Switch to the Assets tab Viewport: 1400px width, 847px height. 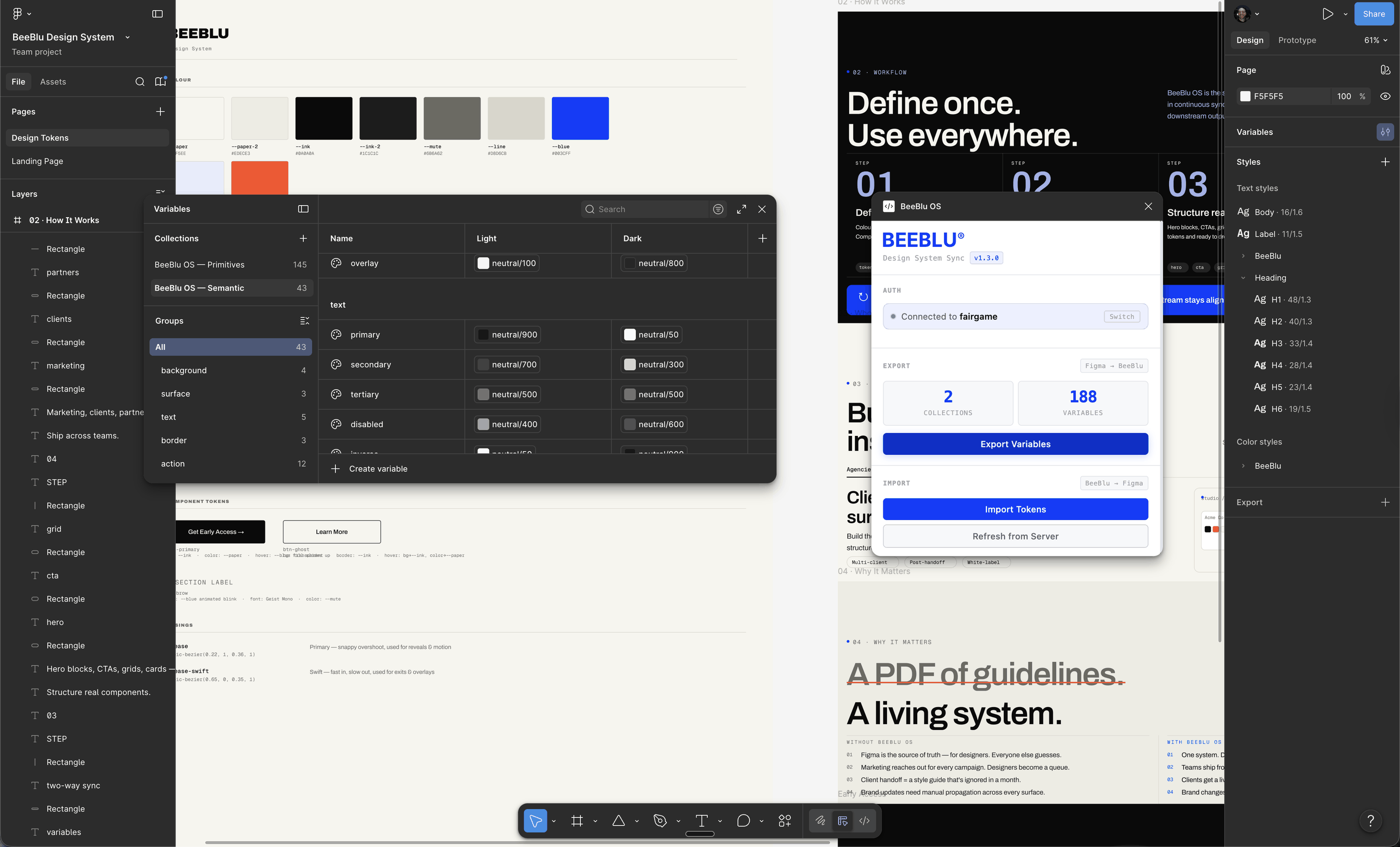(x=53, y=82)
